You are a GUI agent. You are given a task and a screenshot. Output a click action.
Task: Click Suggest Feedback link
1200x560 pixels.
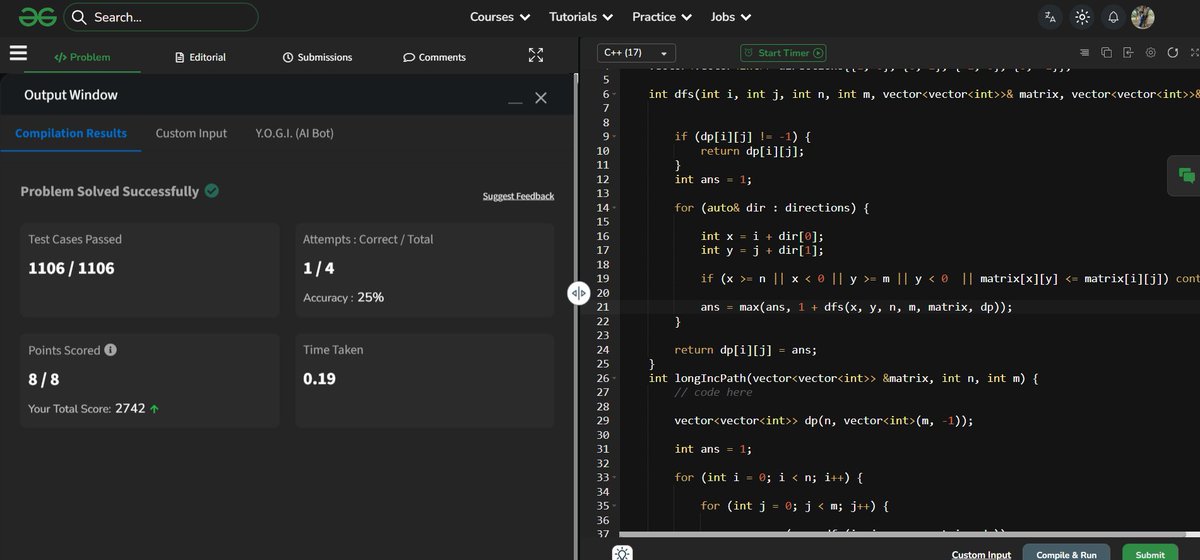[x=518, y=196]
